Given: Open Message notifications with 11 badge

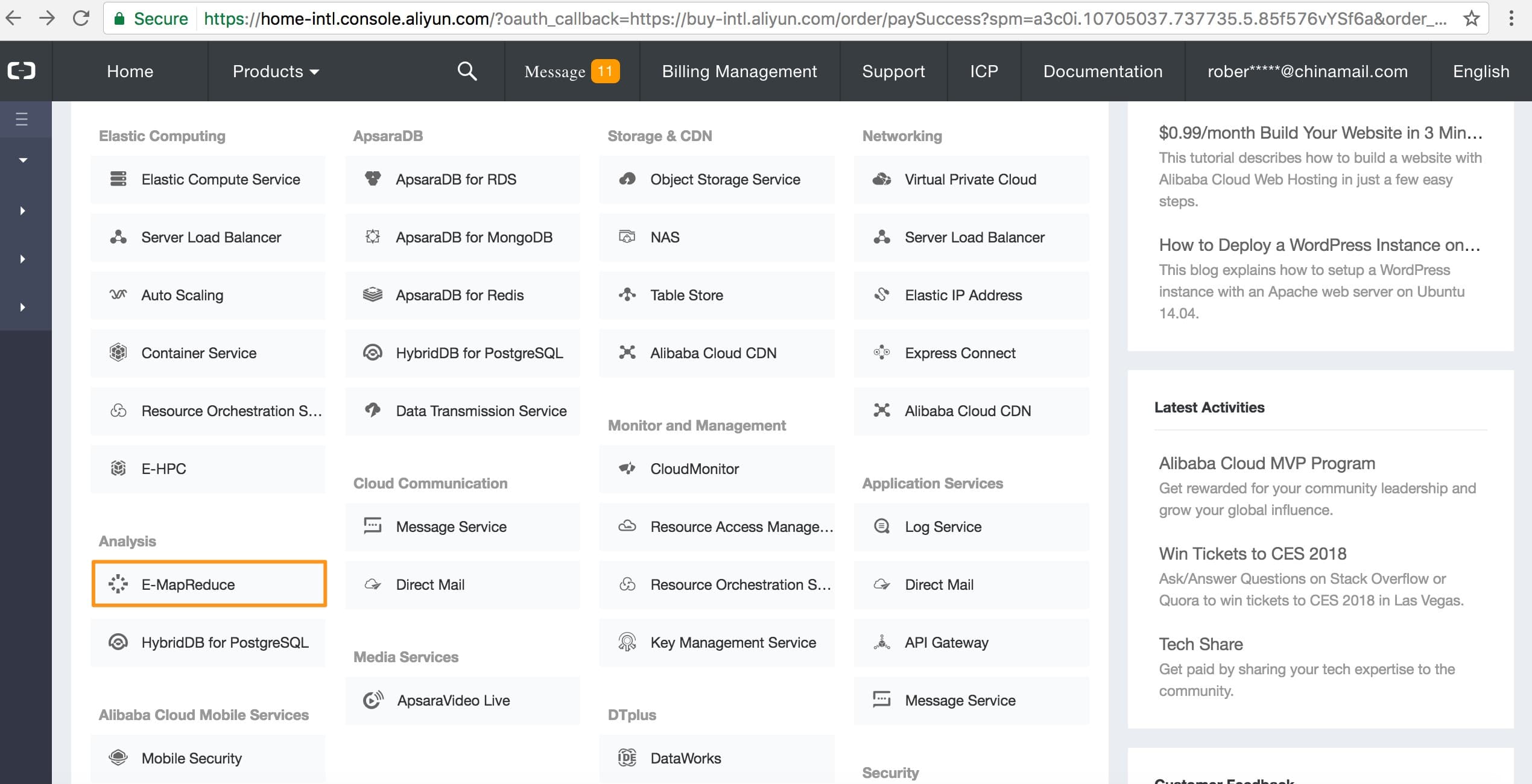Looking at the screenshot, I should point(572,71).
